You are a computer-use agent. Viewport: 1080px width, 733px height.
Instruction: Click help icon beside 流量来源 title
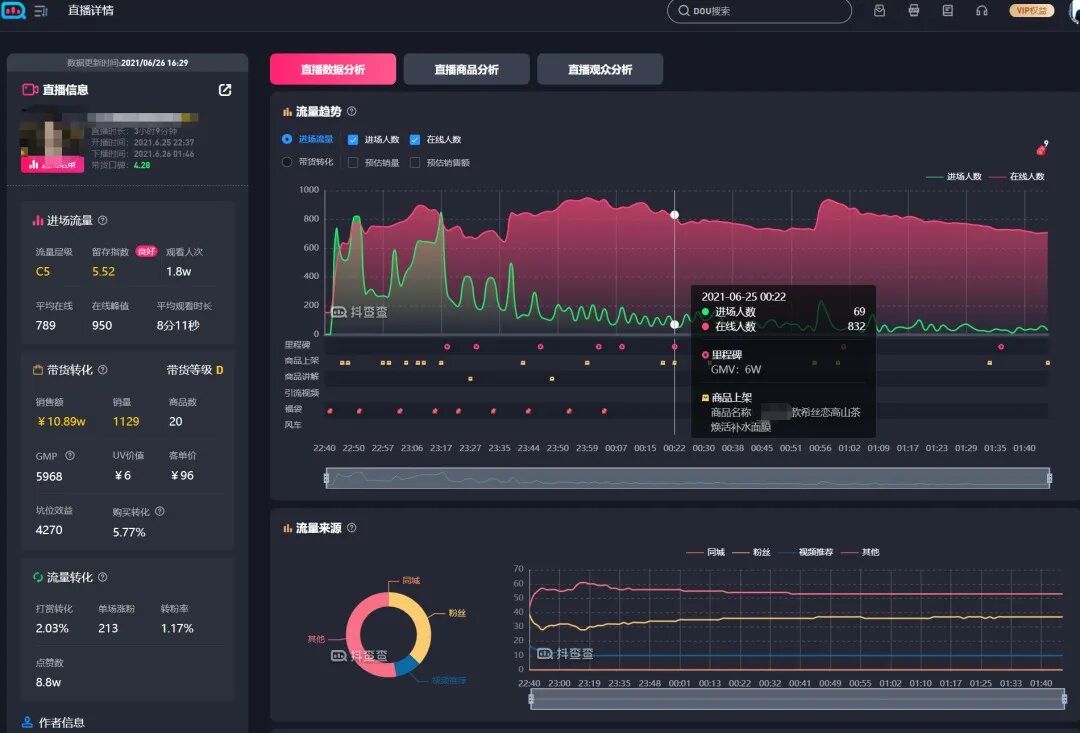(x=352, y=528)
